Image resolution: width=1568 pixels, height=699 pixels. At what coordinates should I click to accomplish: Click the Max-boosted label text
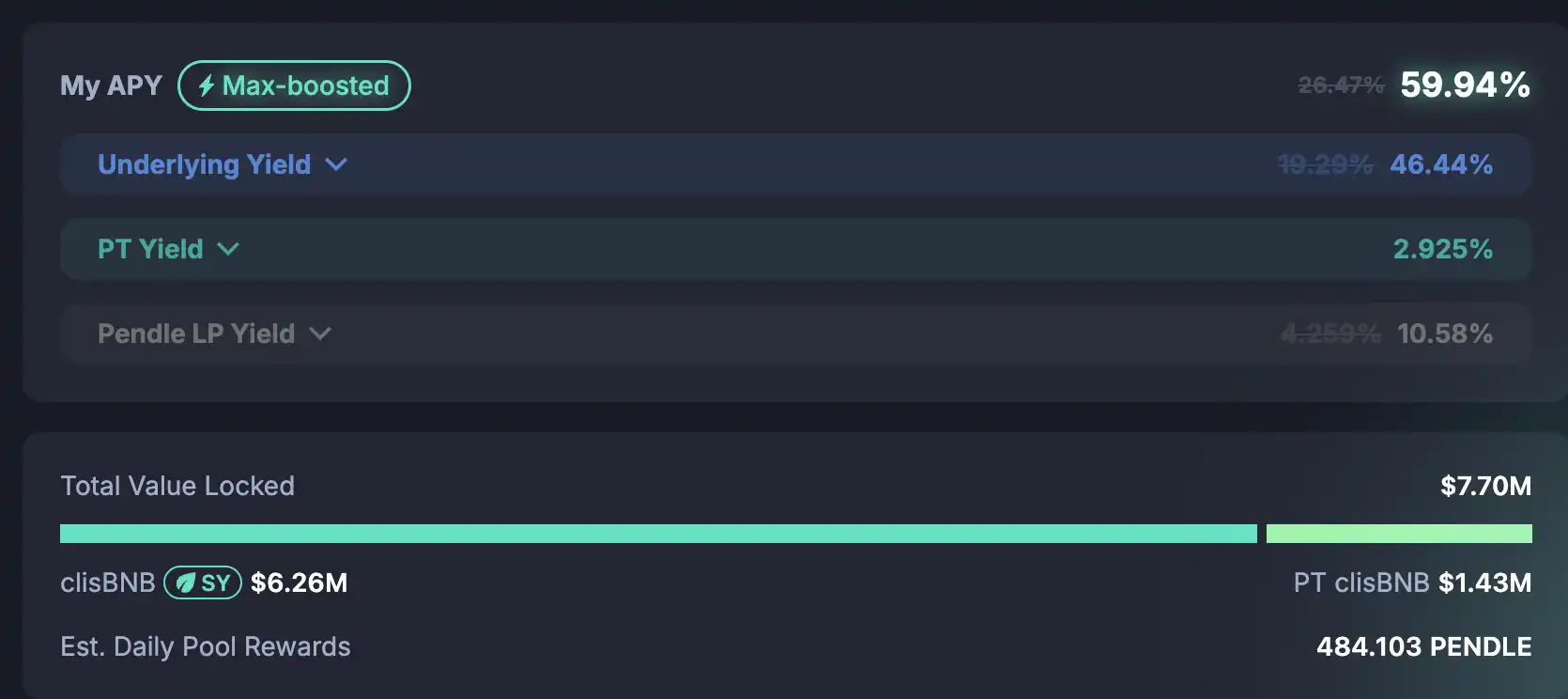pyautogui.click(x=305, y=85)
